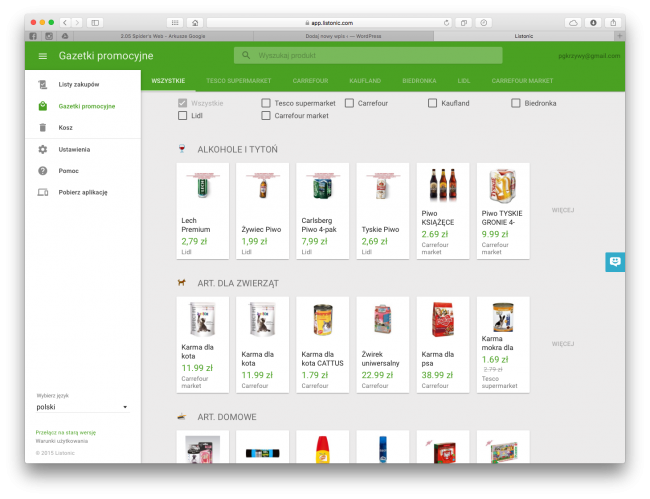650x499 pixels.
Task: Open the blue chat feedback button
Action: click(x=615, y=262)
